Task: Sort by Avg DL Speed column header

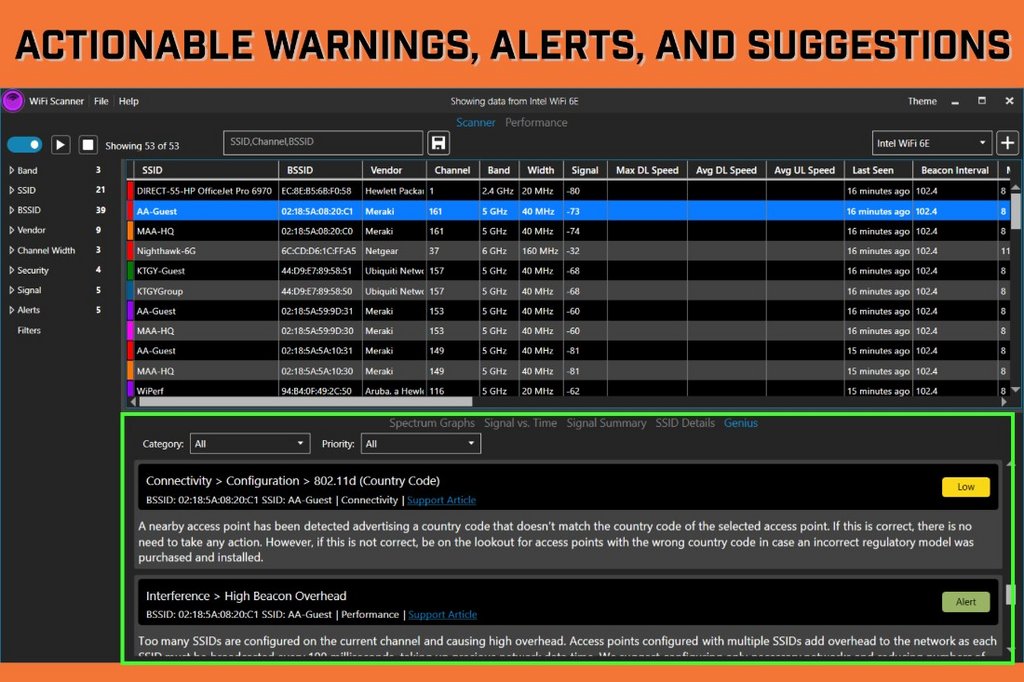Action: [x=726, y=170]
